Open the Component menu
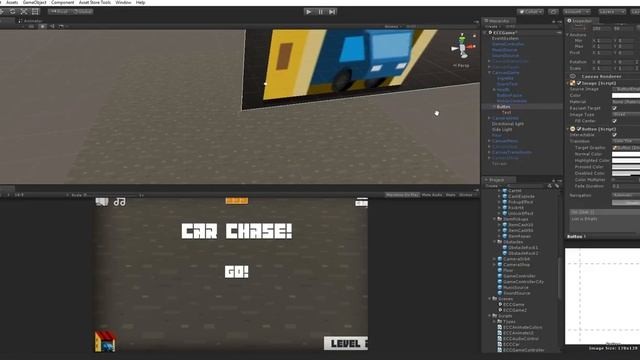Image resolution: width=640 pixels, height=360 pixels. (x=62, y=2)
